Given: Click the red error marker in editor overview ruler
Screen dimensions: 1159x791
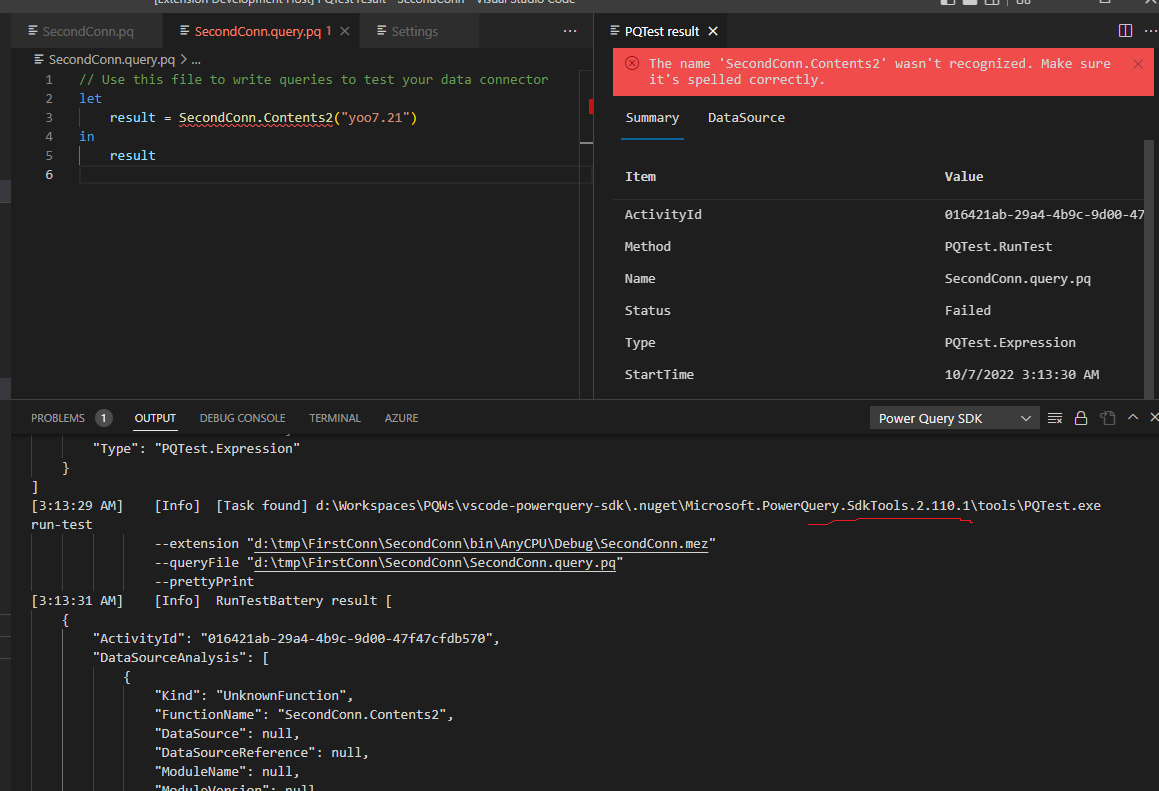Looking at the screenshot, I should point(591,106).
